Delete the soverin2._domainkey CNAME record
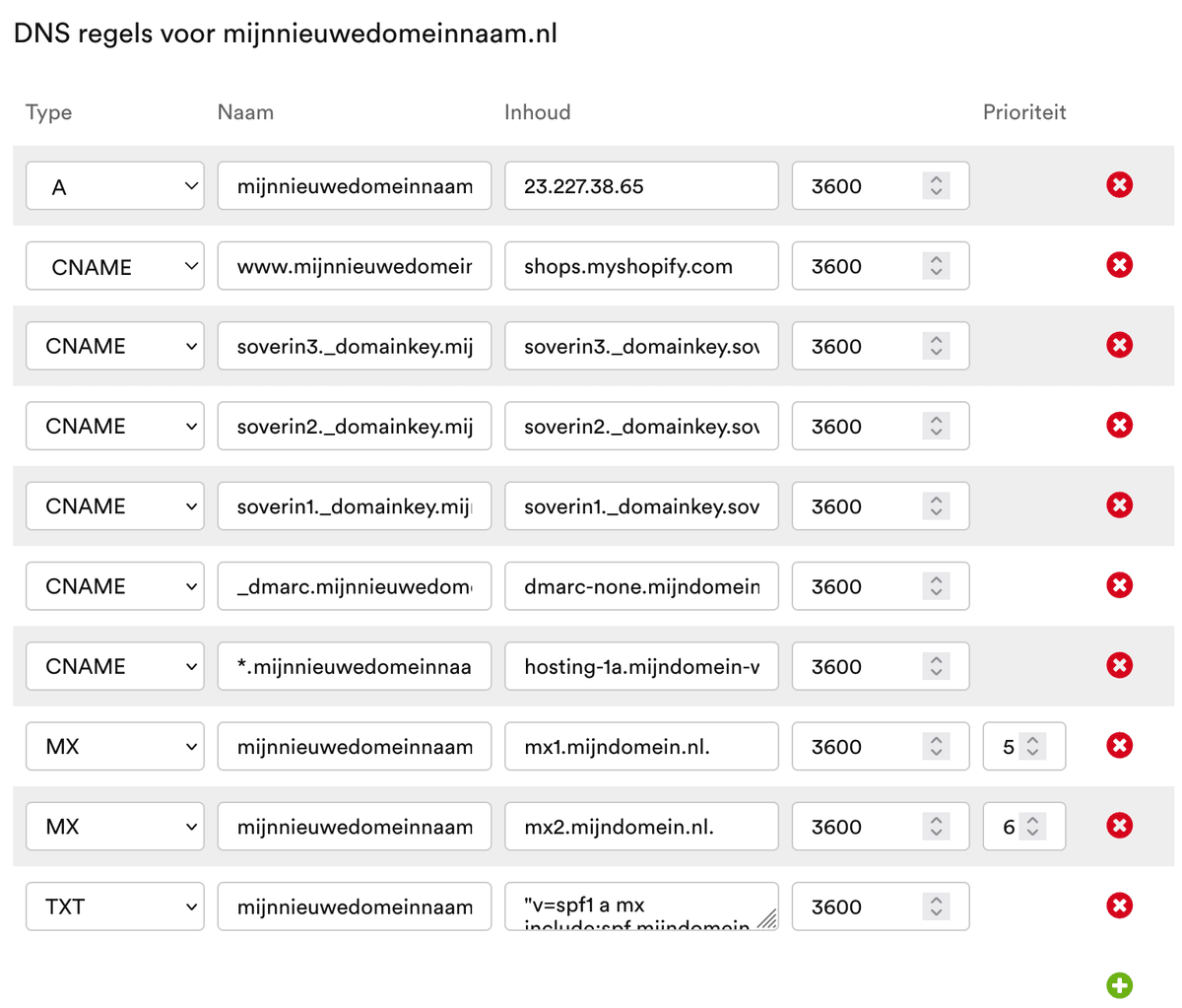1182x1008 pixels. (x=1119, y=425)
